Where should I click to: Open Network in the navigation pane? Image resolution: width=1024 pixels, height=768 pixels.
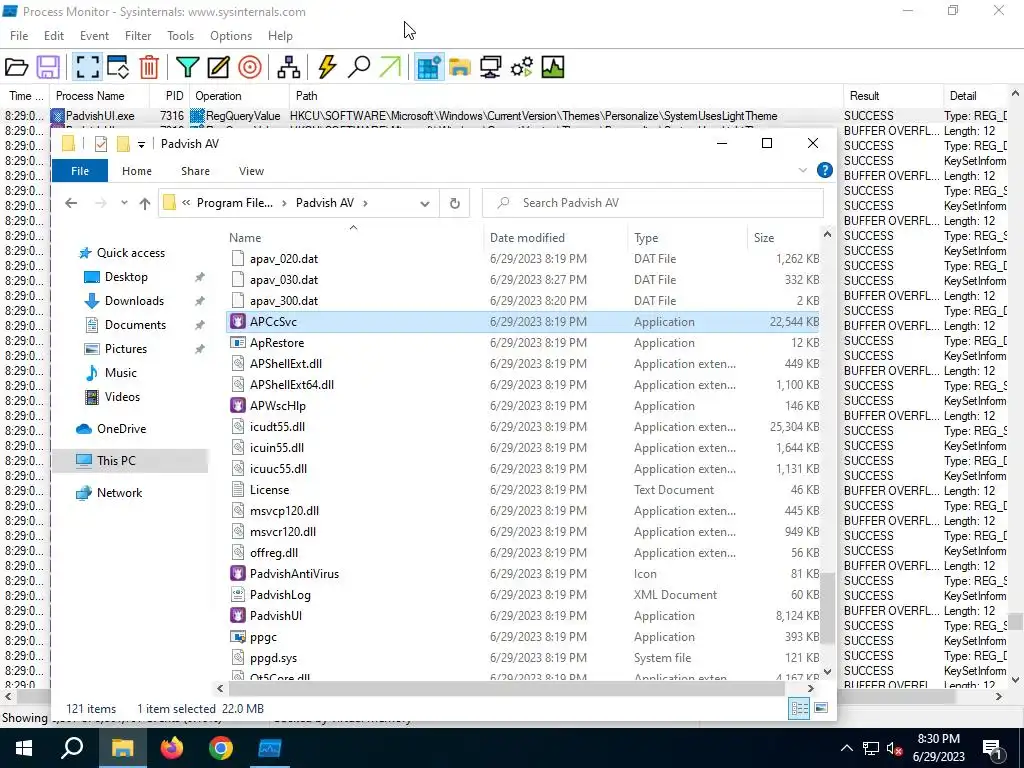119,493
